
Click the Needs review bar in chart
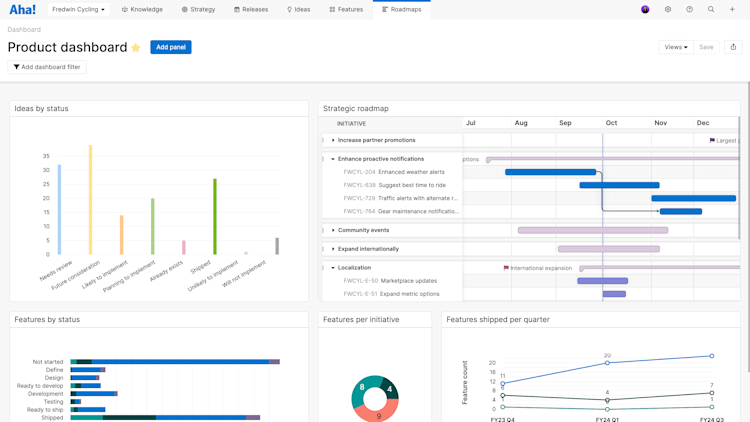point(59,210)
